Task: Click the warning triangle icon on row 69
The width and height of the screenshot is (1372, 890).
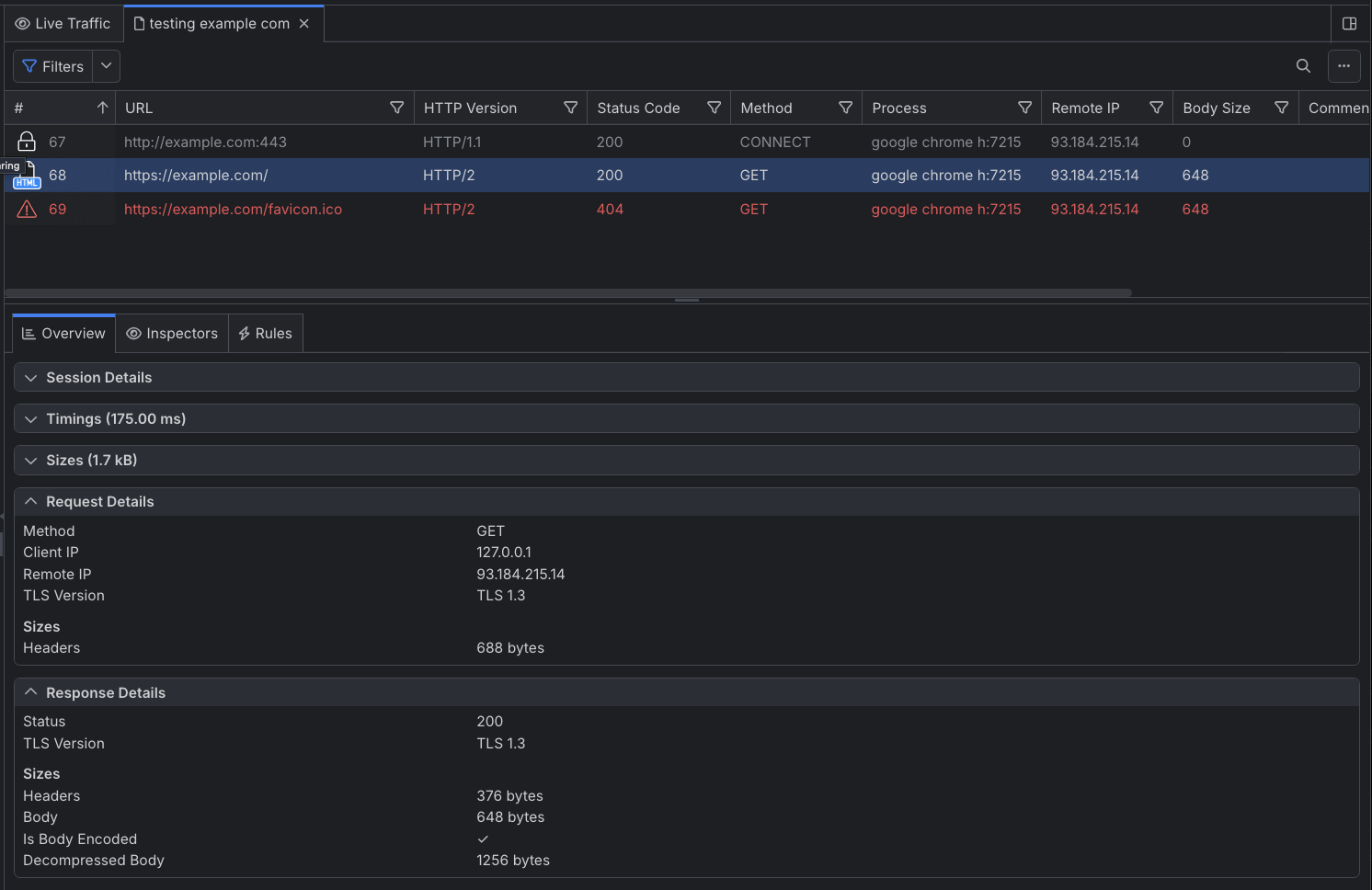Action: point(27,210)
